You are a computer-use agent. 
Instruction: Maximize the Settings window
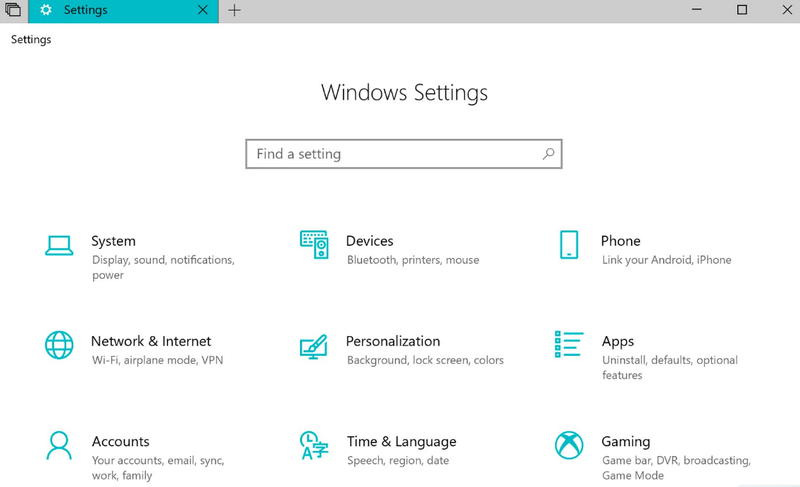click(x=742, y=10)
